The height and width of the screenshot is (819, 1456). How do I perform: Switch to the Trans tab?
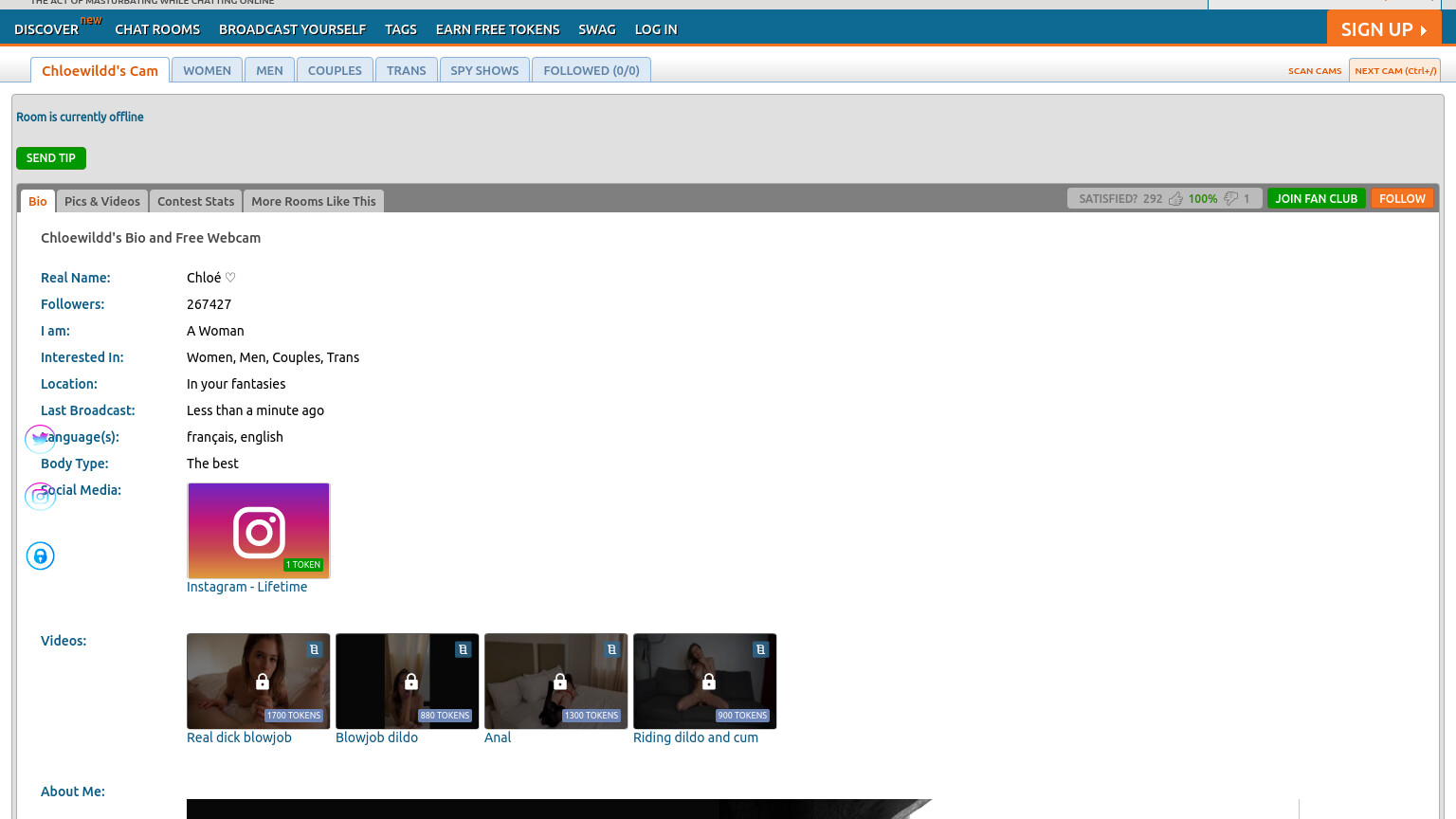point(407,70)
